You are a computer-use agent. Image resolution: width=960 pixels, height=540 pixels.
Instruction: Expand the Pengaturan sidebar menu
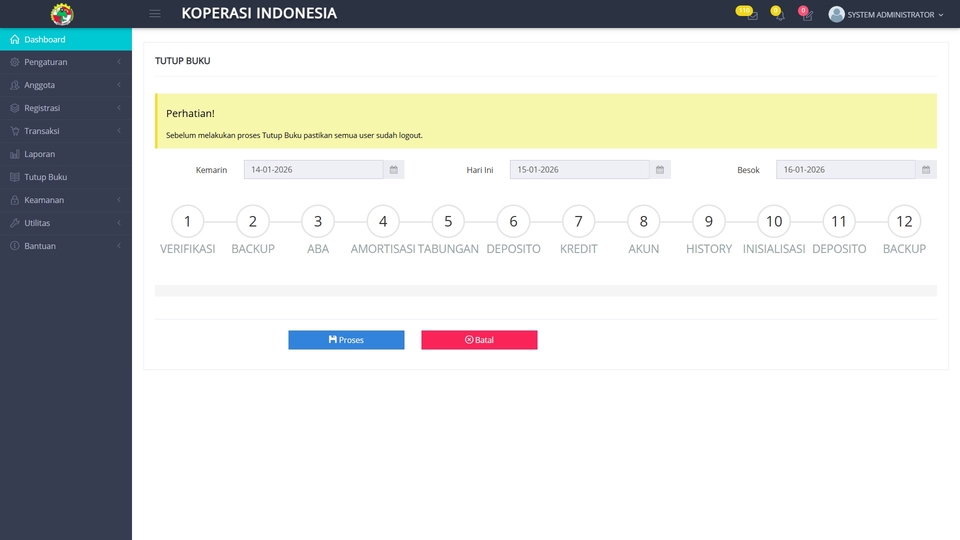65,62
